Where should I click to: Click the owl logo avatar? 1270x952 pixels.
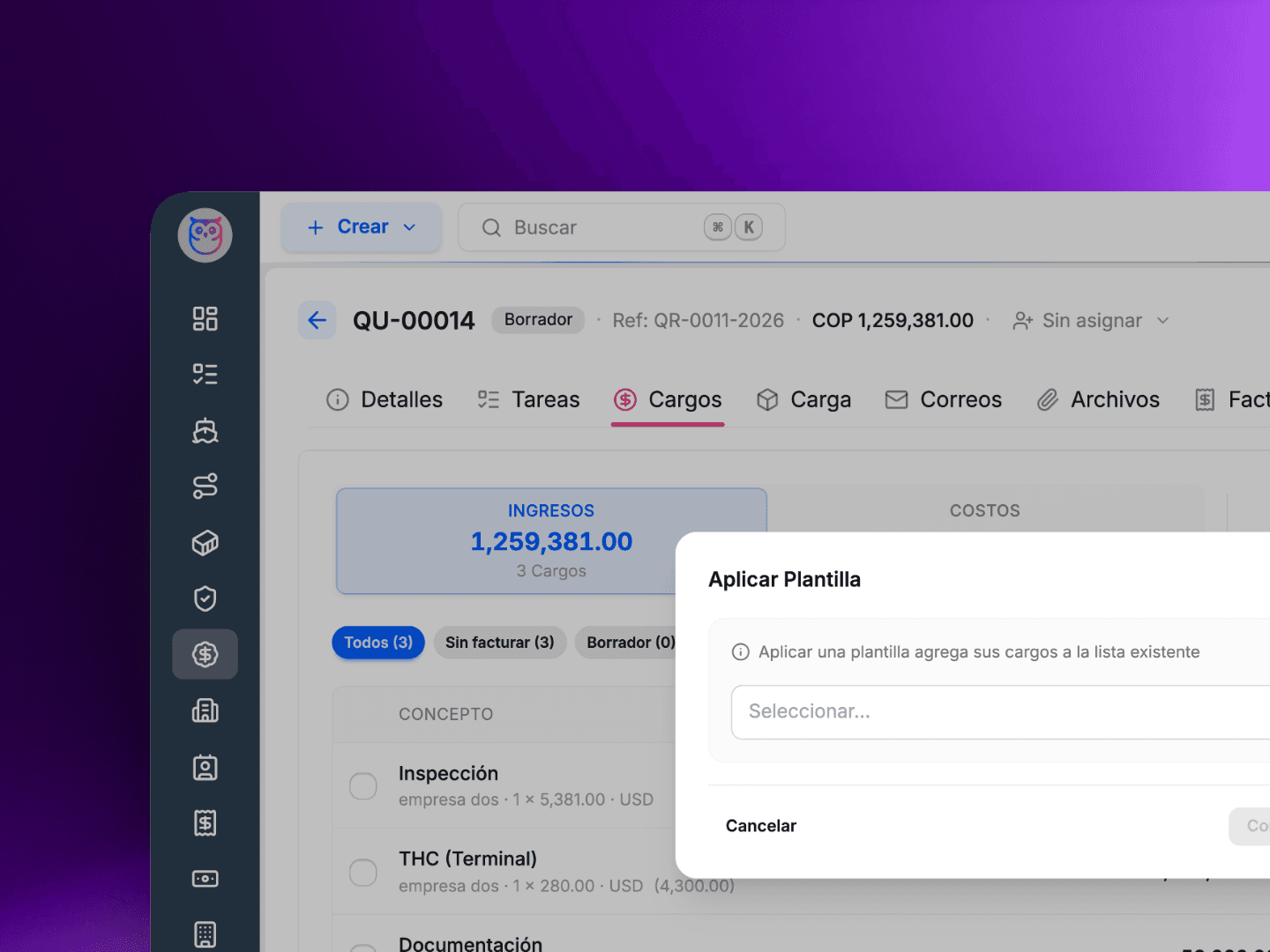(x=205, y=235)
